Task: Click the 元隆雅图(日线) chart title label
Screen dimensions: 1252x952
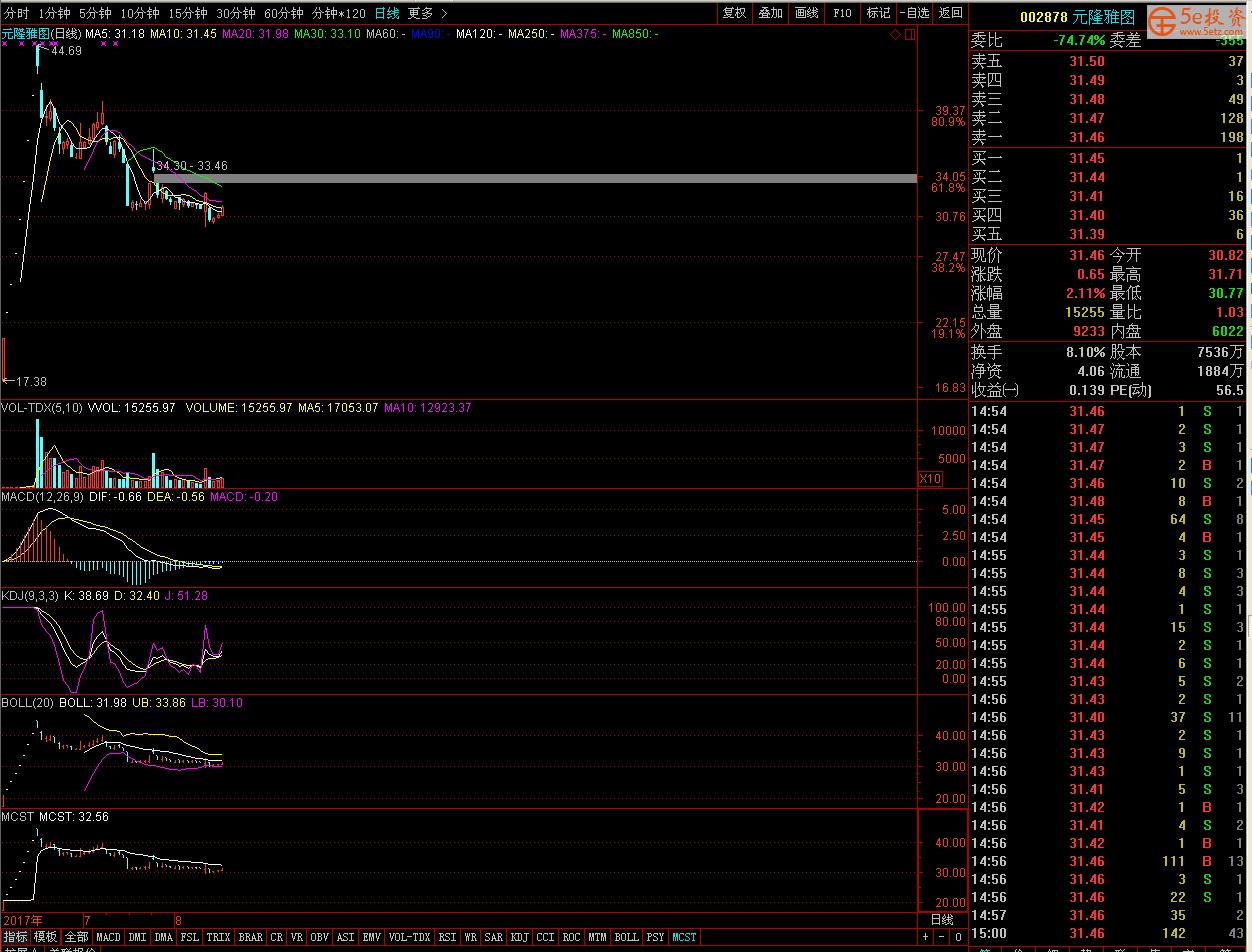Action: coord(41,34)
